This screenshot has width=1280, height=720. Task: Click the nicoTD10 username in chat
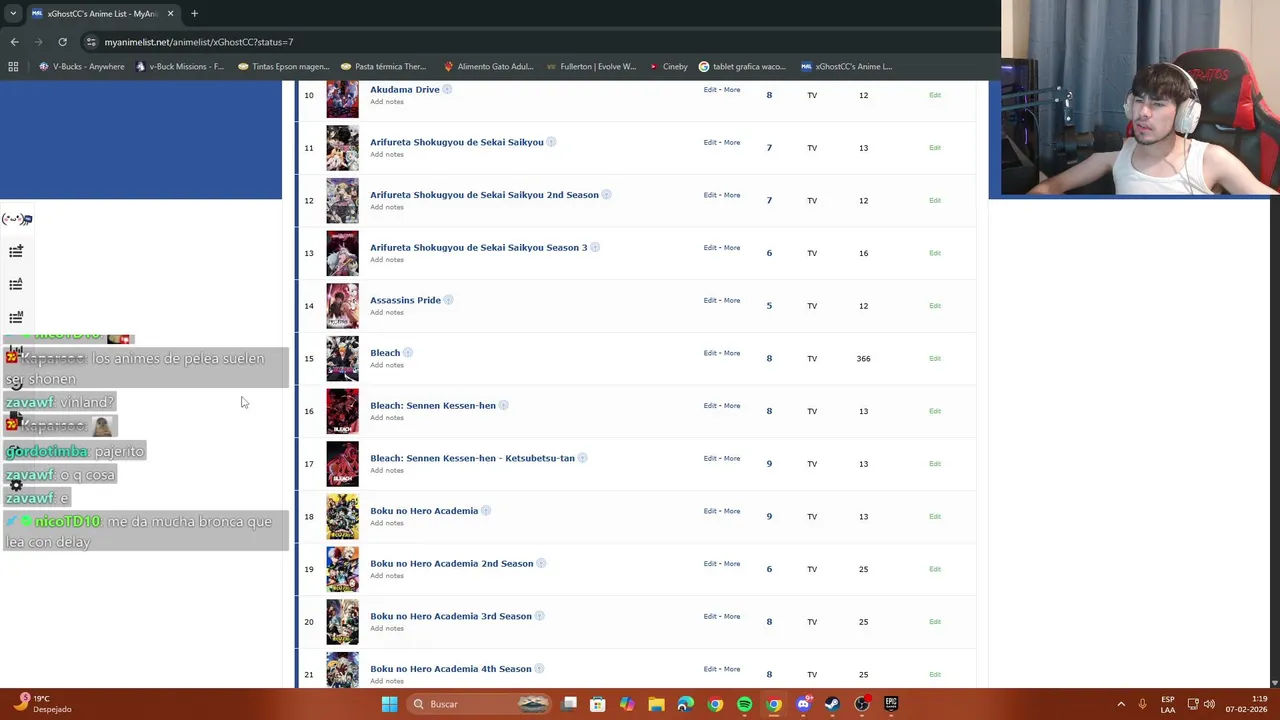pyautogui.click(x=68, y=522)
